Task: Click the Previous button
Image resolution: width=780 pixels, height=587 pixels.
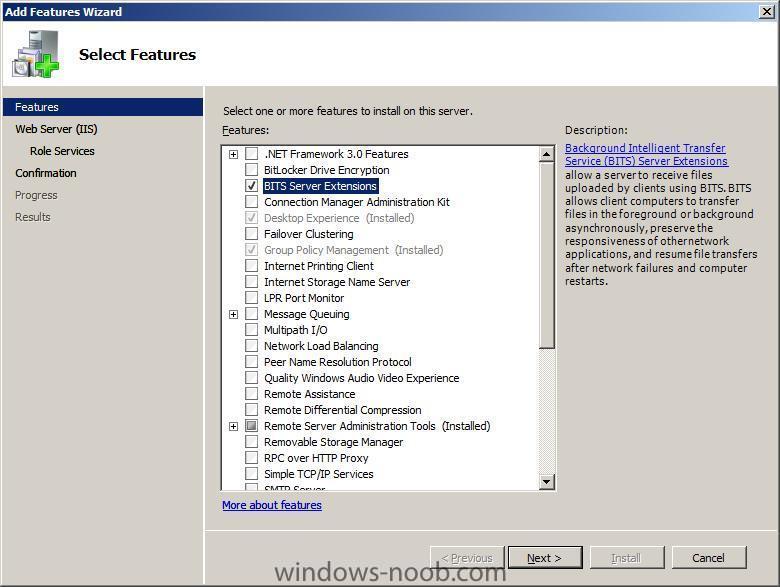Action: click(467, 558)
